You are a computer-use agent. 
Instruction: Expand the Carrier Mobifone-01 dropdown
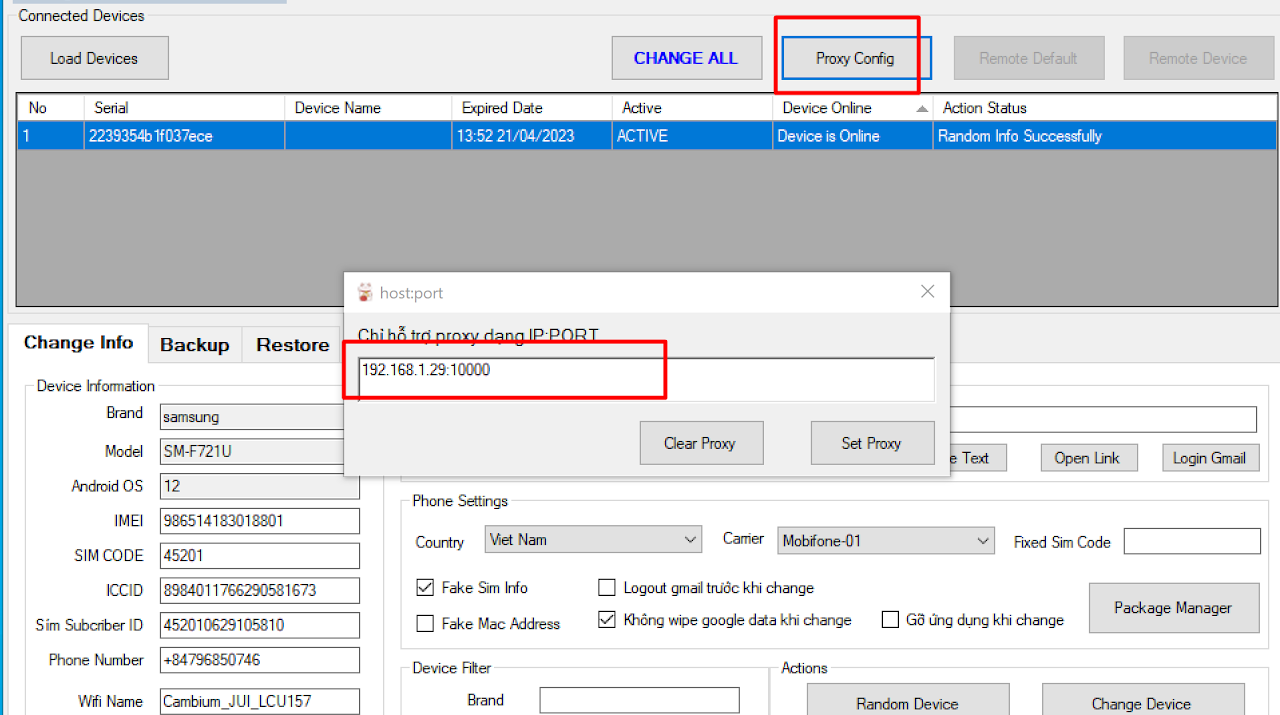coord(886,541)
